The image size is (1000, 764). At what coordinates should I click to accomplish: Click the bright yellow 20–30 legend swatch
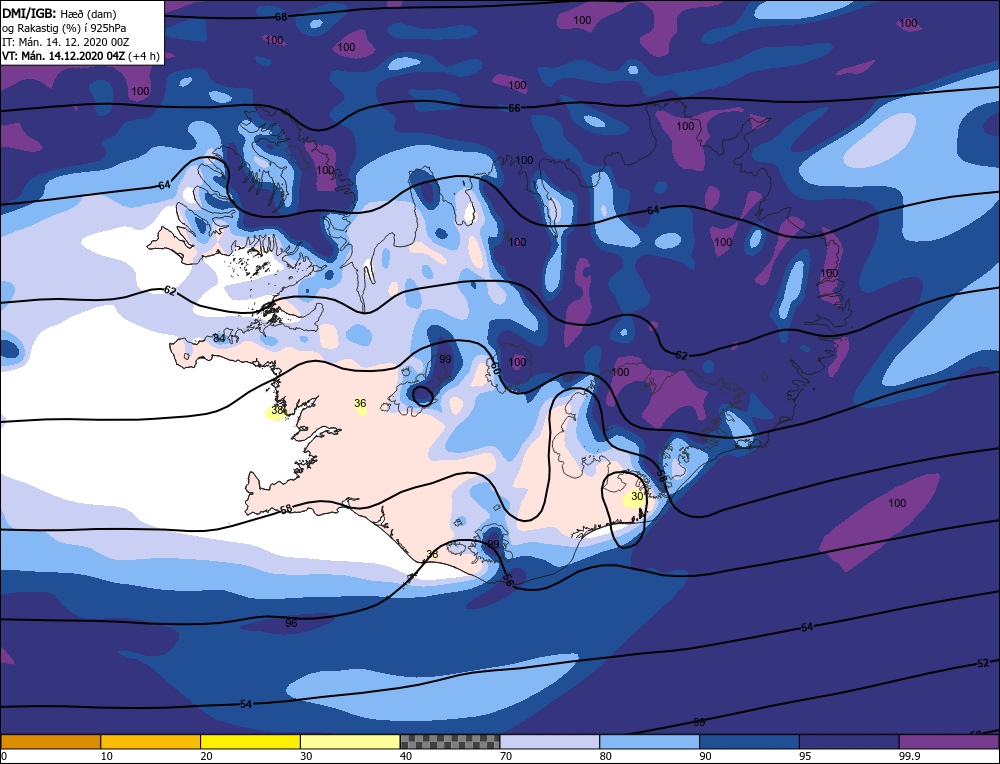tap(250, 742)
